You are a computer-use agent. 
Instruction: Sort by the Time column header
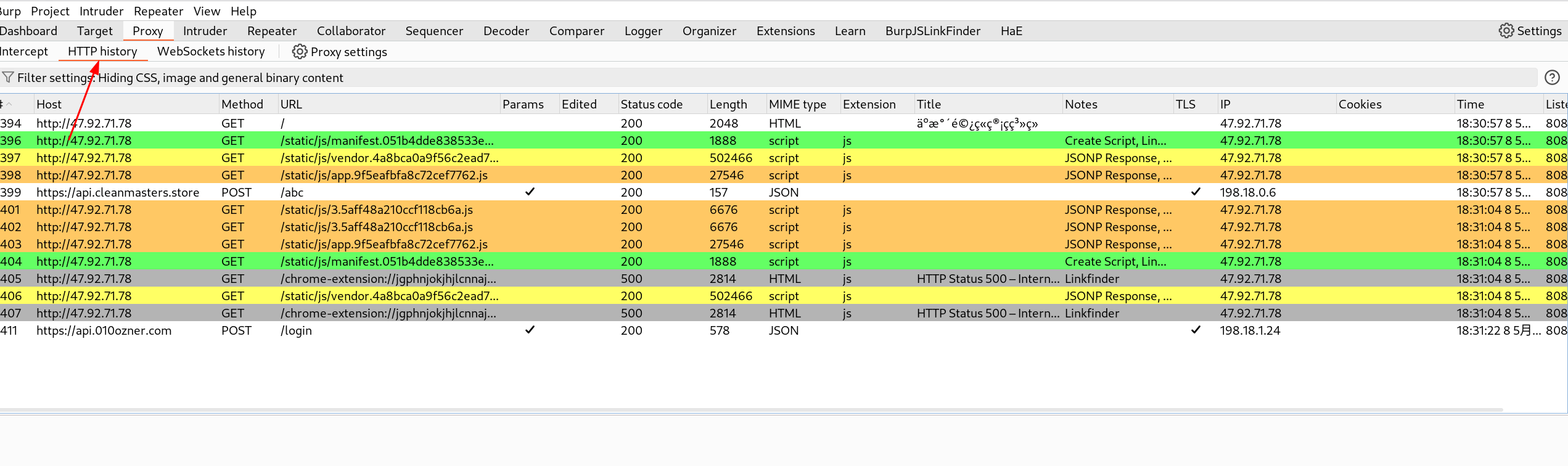pyautogui.click(x=1498, y=104)
